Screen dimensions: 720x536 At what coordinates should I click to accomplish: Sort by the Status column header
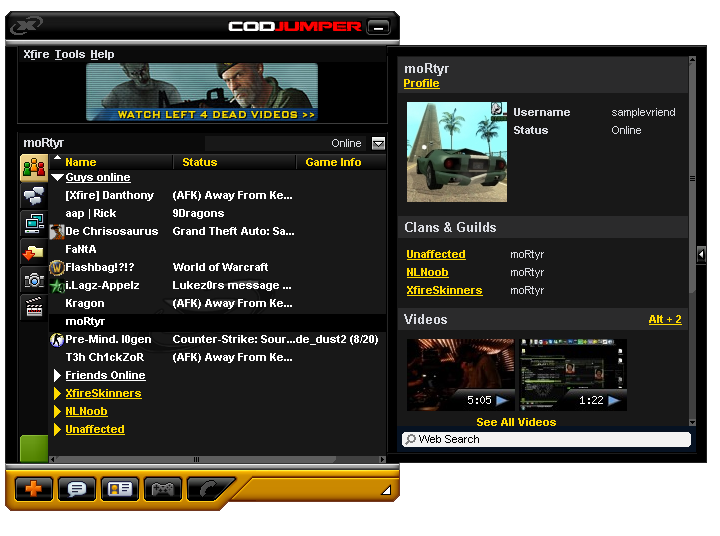pos(200,162)
